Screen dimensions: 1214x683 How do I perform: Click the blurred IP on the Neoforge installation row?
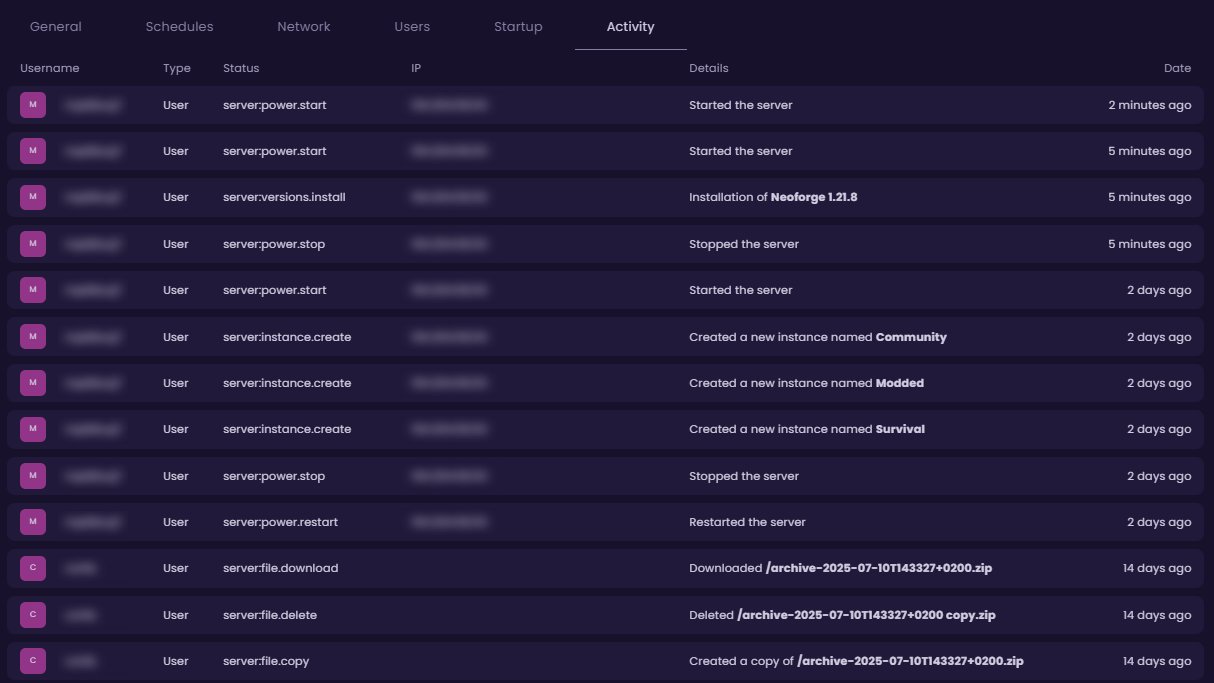pos(449,197)
